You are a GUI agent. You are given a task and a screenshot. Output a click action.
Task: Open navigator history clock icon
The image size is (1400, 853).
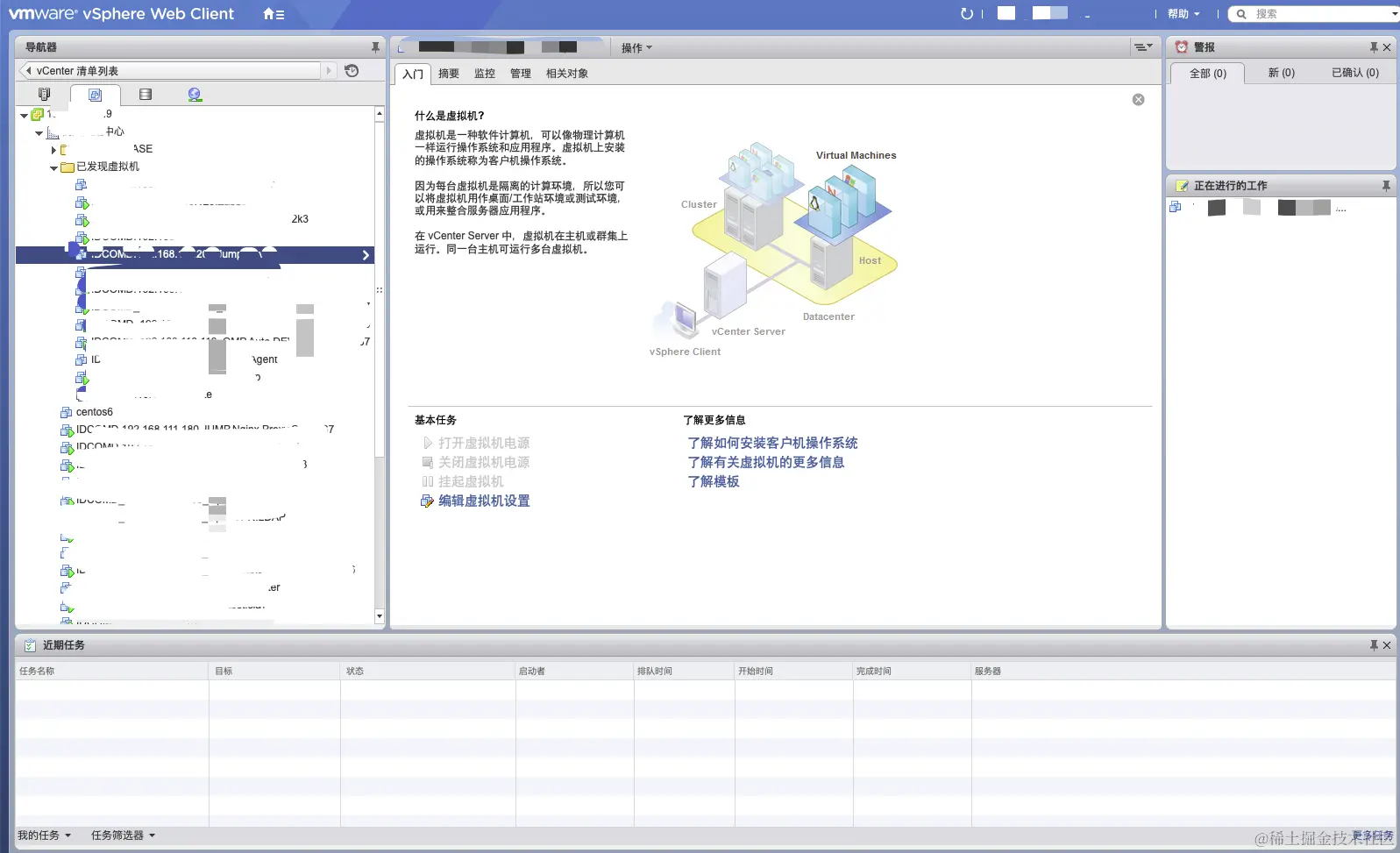coord(352,71)
